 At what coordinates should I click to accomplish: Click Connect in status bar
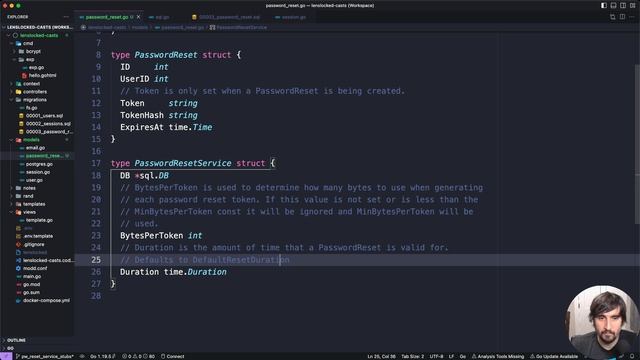[x=173, y=356]
